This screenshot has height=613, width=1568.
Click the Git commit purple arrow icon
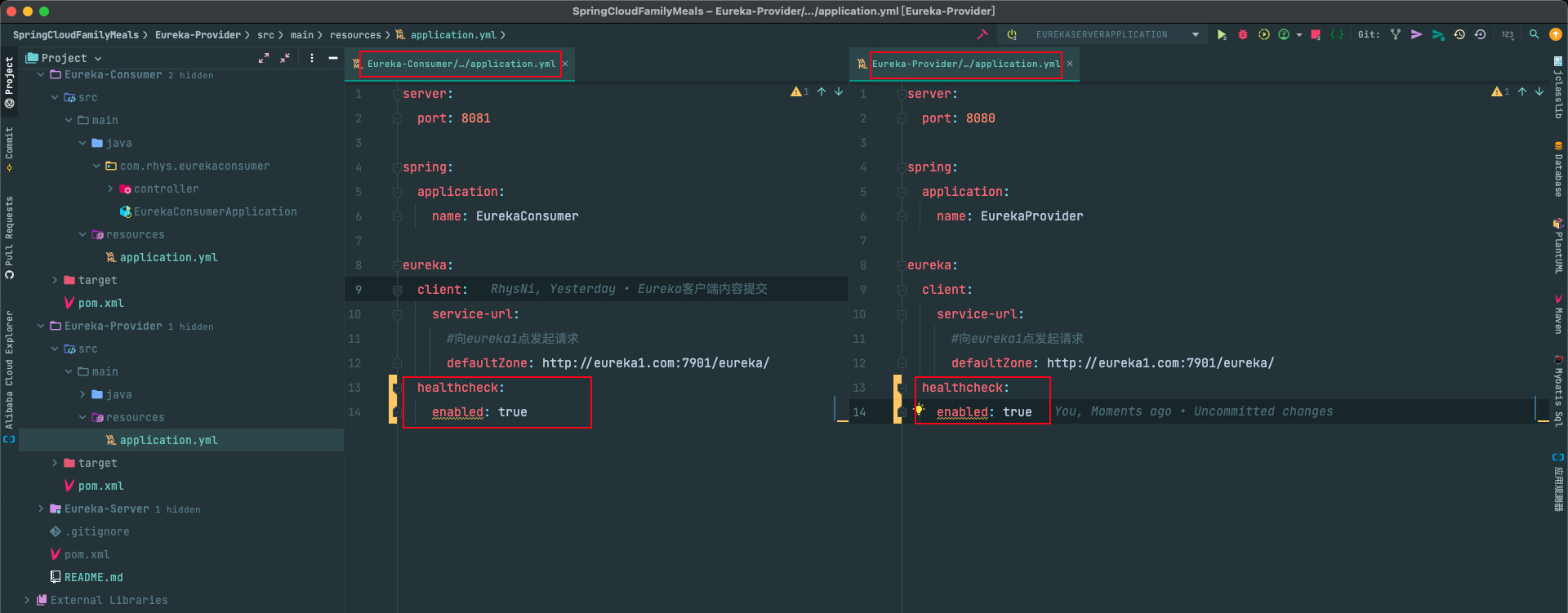point(1417,34)
